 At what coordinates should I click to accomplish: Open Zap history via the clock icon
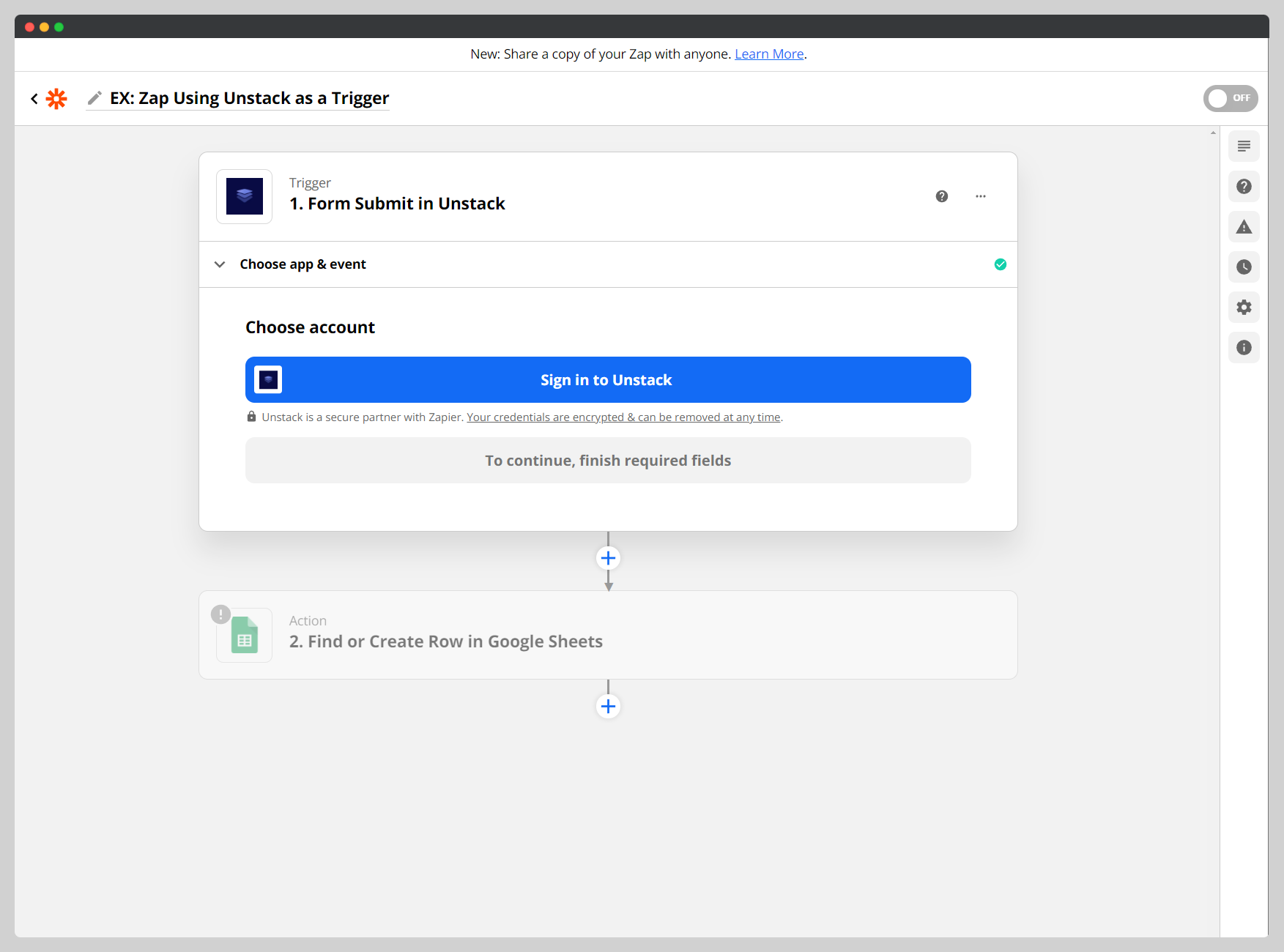pos(1243,267)
